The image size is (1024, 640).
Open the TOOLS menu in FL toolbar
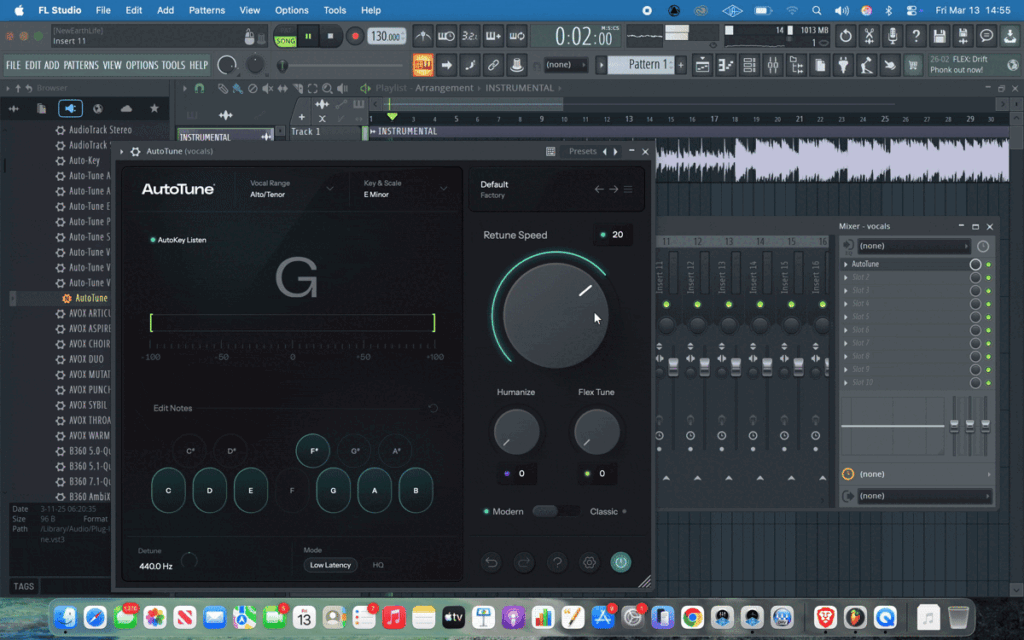[173, 65]
